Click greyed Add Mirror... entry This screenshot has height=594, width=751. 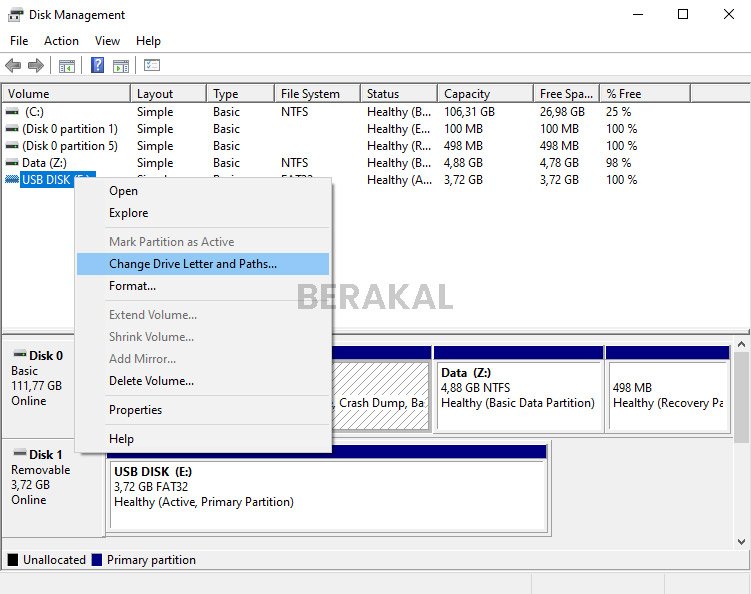(x=203, y=359)
